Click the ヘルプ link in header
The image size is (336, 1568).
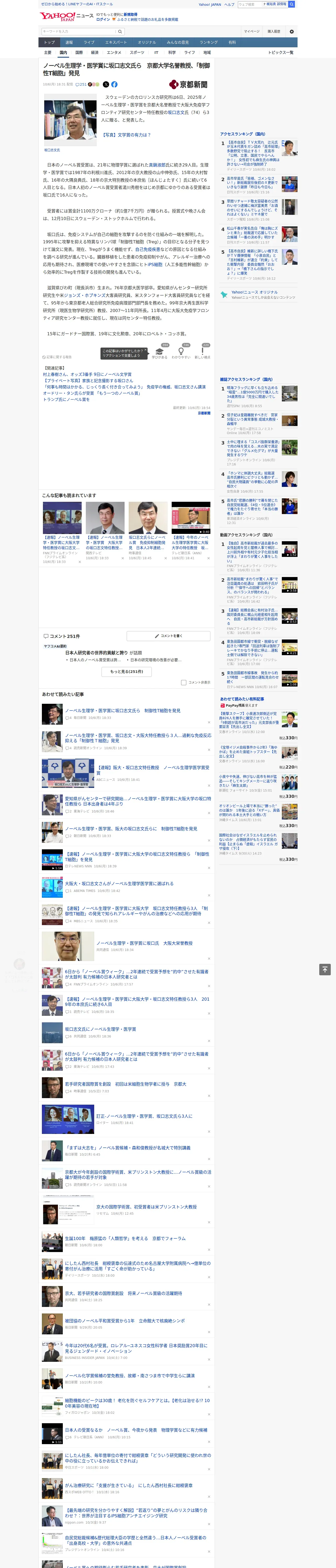coord(229,4)
